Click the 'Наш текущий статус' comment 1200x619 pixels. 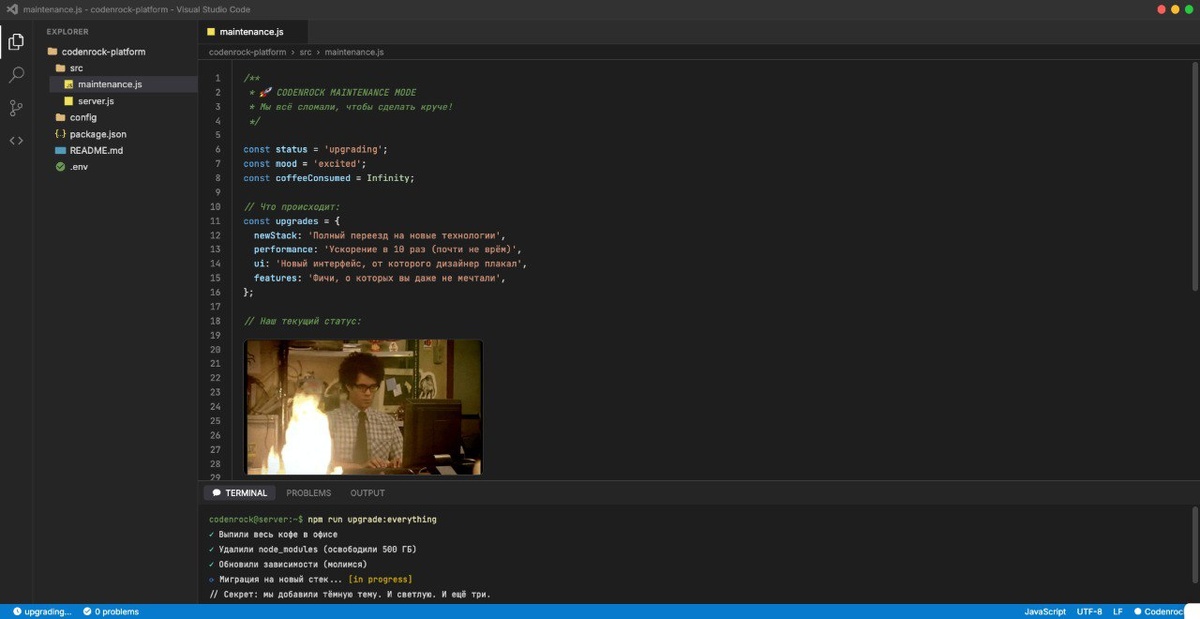point(302,321)
